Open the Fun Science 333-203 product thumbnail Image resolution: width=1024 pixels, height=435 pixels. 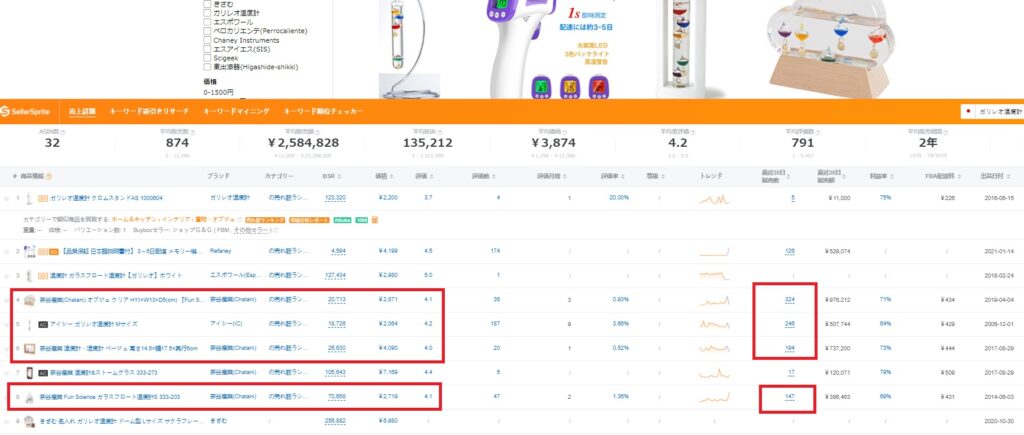tap(29, 397)
